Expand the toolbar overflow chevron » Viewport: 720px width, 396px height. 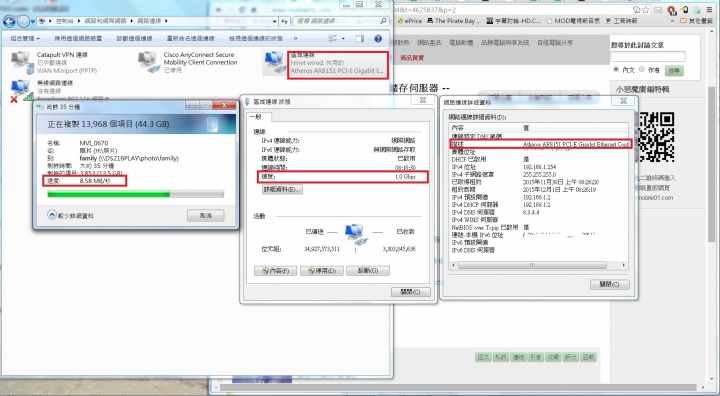click(295, 39)
